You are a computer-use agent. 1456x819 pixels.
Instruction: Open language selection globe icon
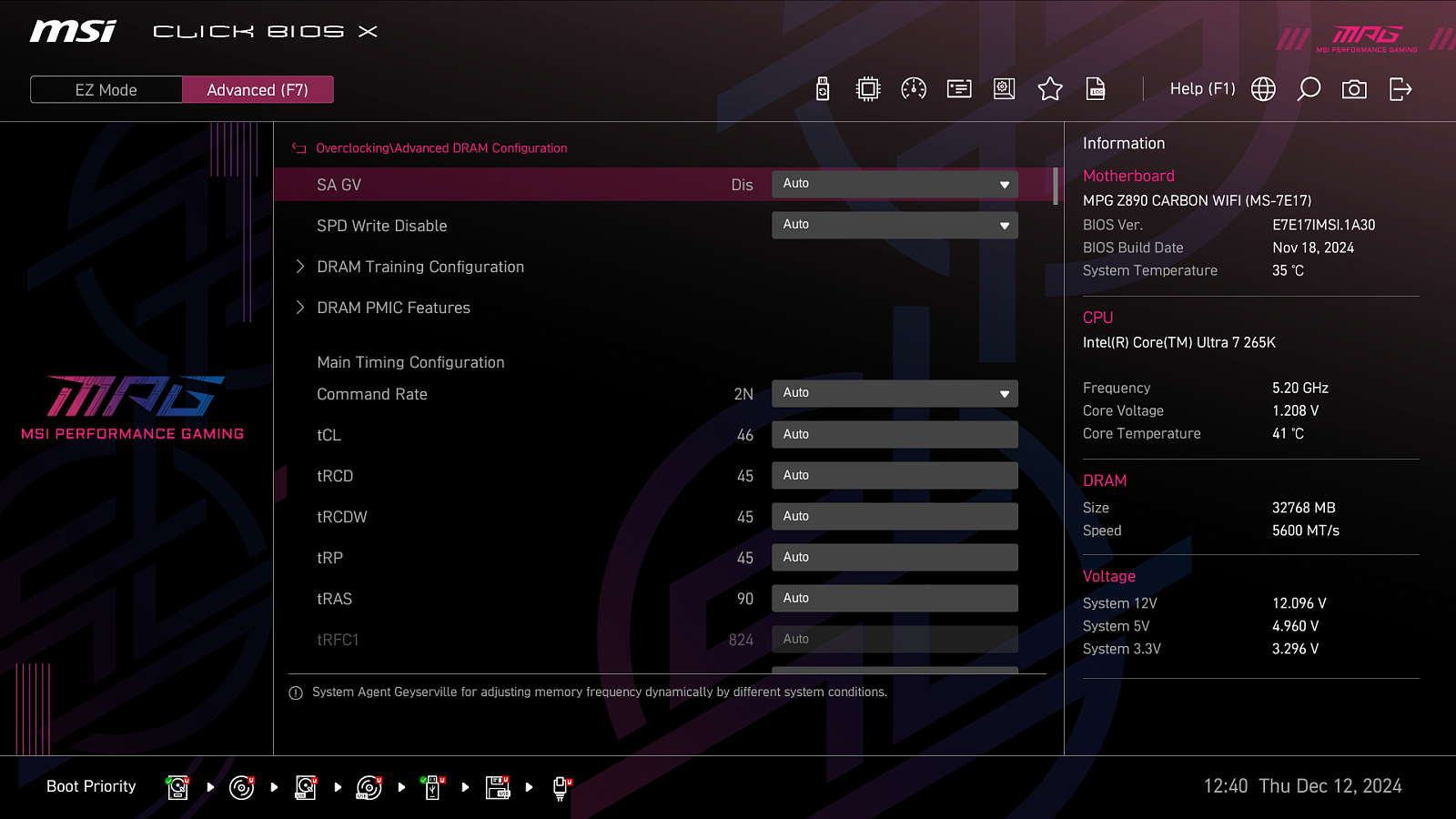click(x=1263, y=89)
